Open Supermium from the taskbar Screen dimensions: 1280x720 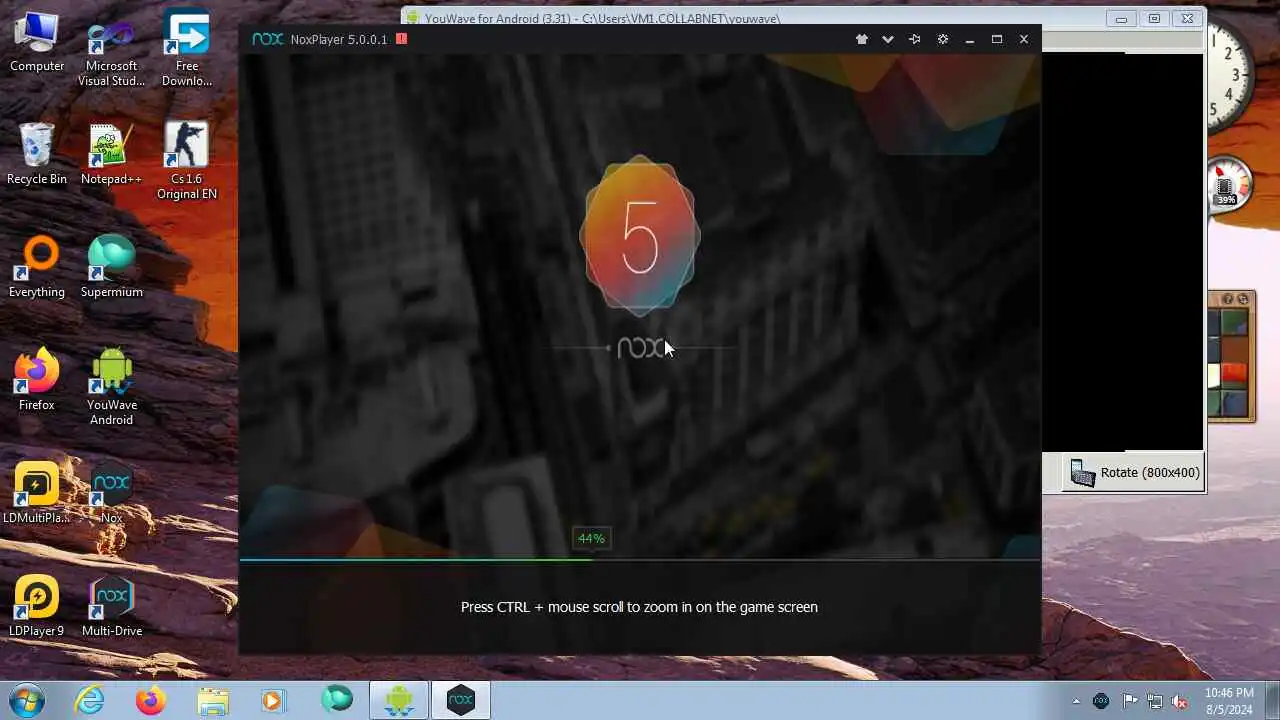point(337,700)
